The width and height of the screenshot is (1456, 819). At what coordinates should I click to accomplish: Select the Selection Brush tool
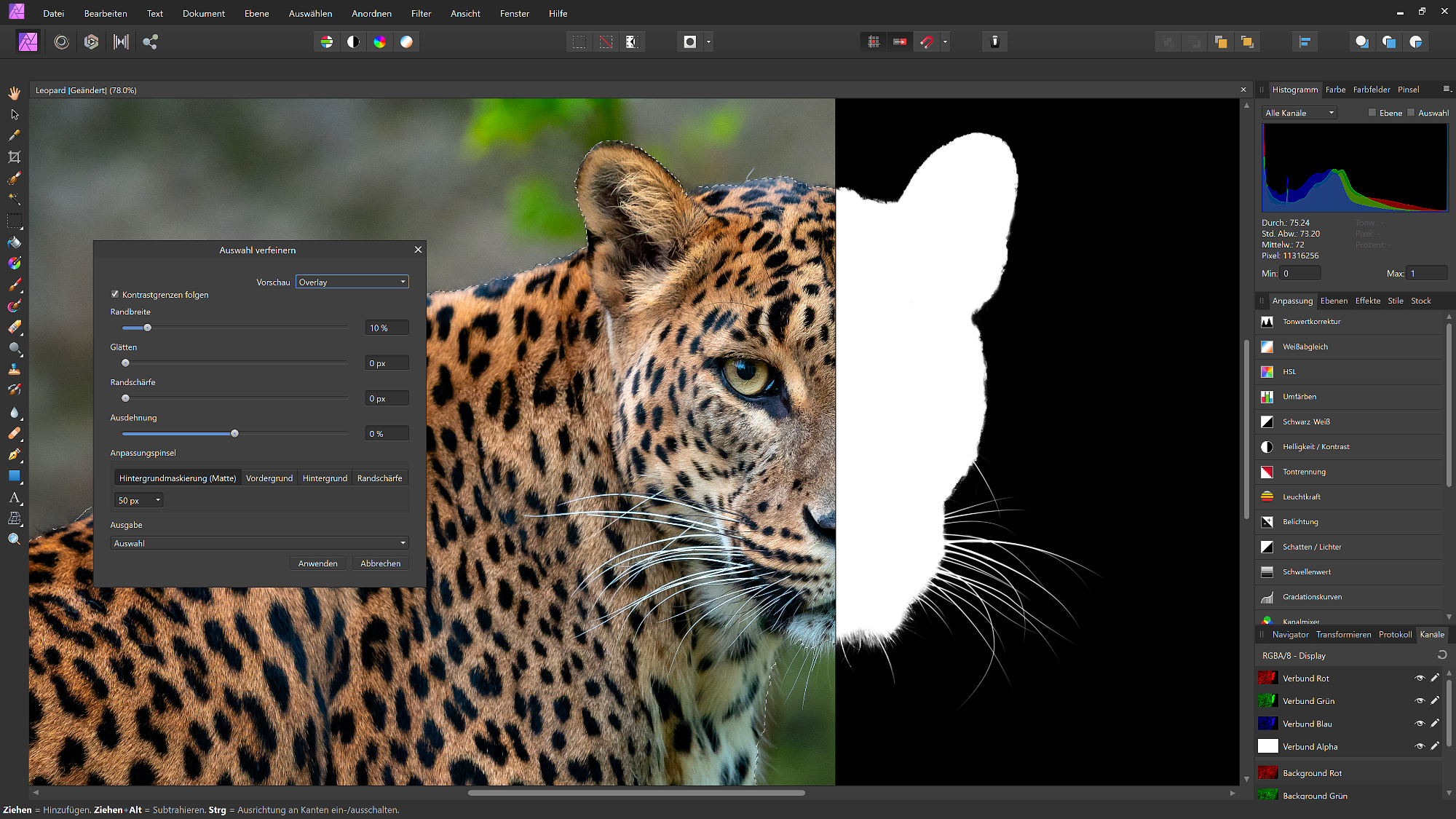tap(14, 178)
